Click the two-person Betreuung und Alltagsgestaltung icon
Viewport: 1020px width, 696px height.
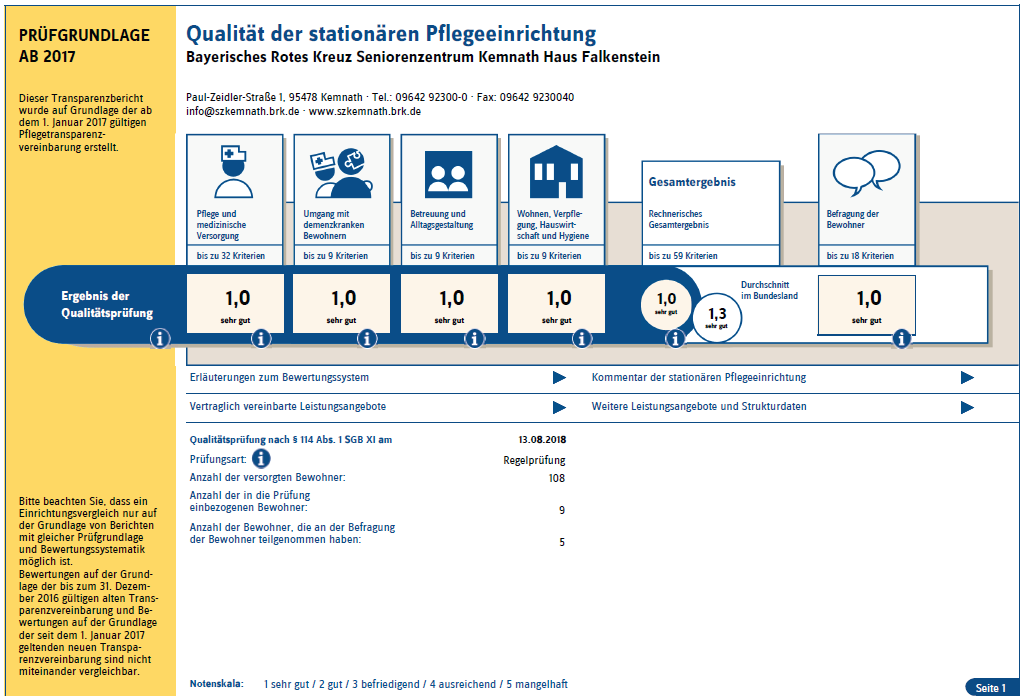coord(448,174)
